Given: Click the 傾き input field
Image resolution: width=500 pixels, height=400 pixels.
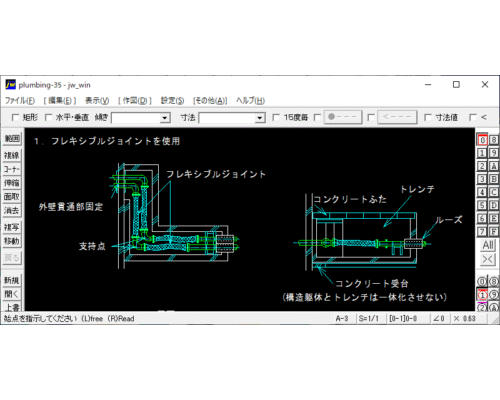Looking at the screenshot, I should pyautogui.click(x=136, y=118).
